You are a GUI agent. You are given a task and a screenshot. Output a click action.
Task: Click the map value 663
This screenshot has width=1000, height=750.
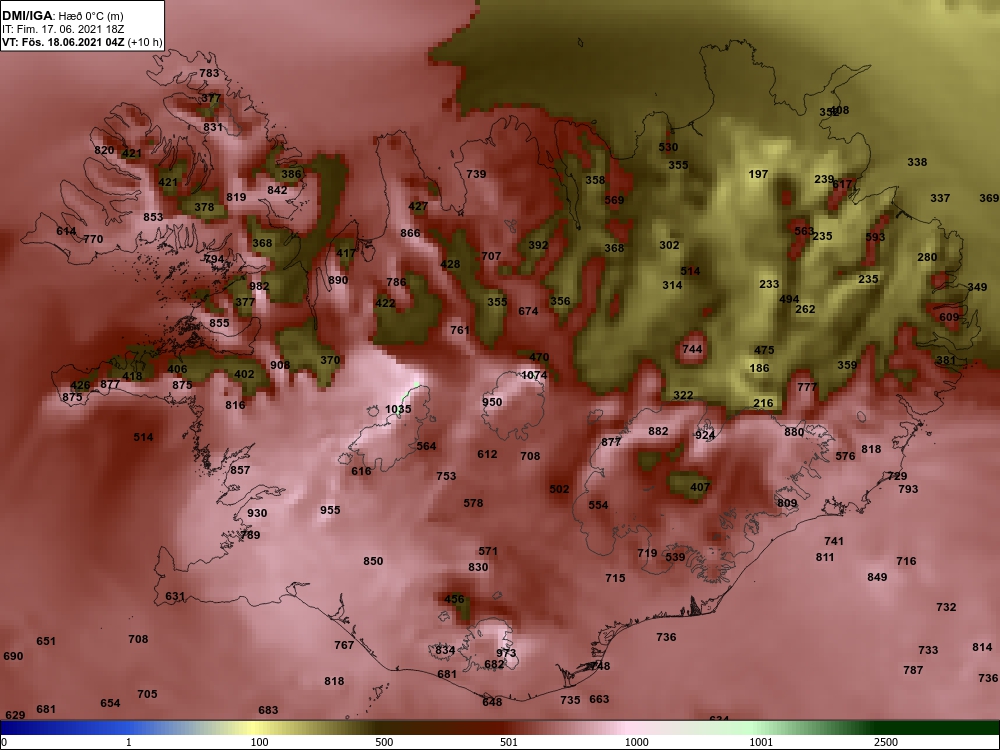pyautogui.click(x=599, y=700)
